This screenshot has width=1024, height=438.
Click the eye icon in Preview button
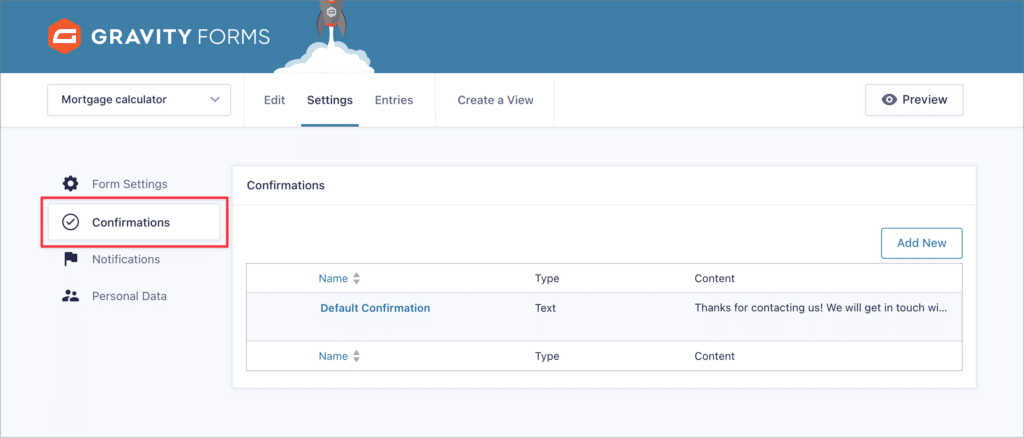click(889, 100)
